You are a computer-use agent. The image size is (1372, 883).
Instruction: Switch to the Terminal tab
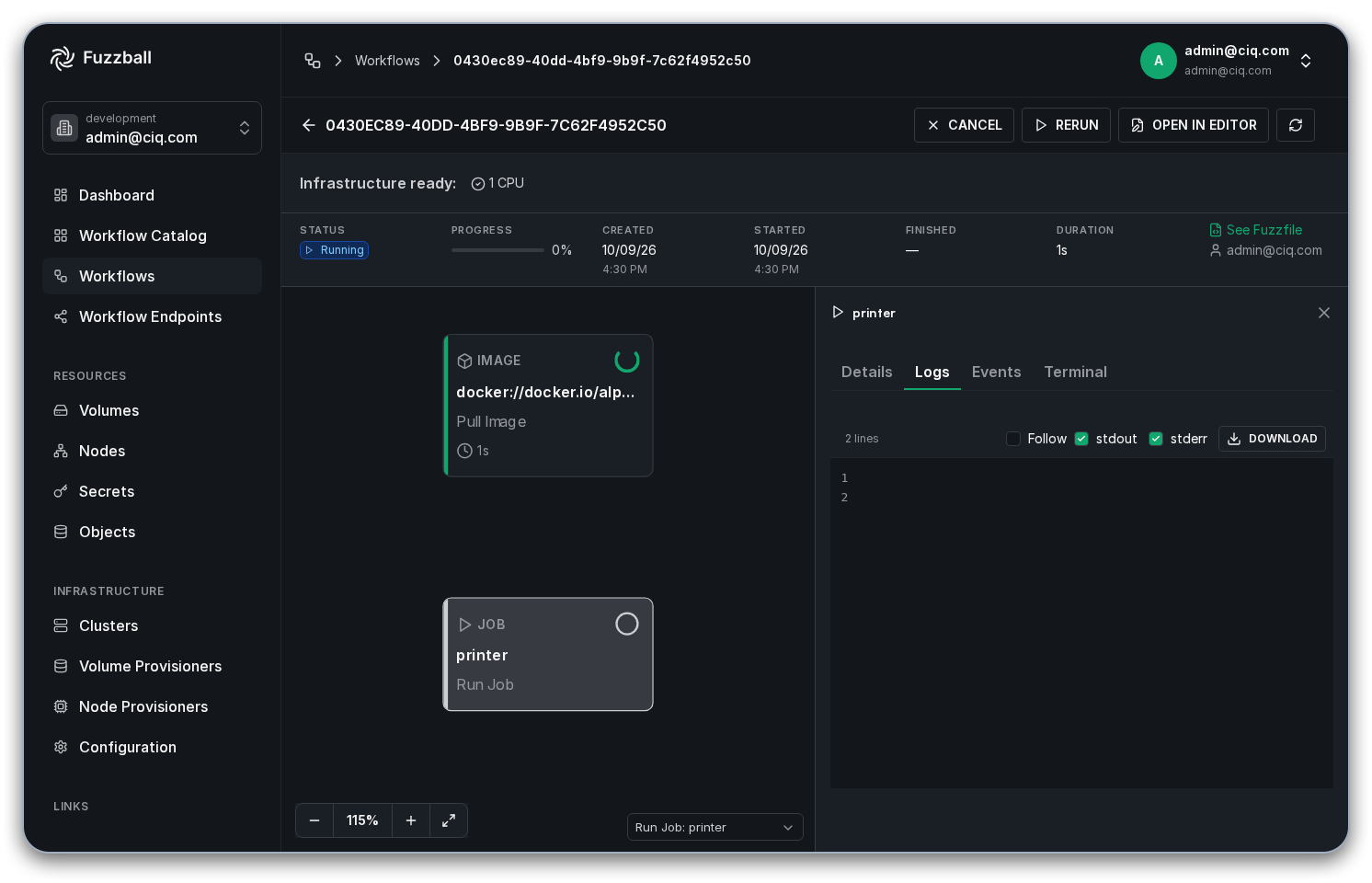[x=1076, y=372]
